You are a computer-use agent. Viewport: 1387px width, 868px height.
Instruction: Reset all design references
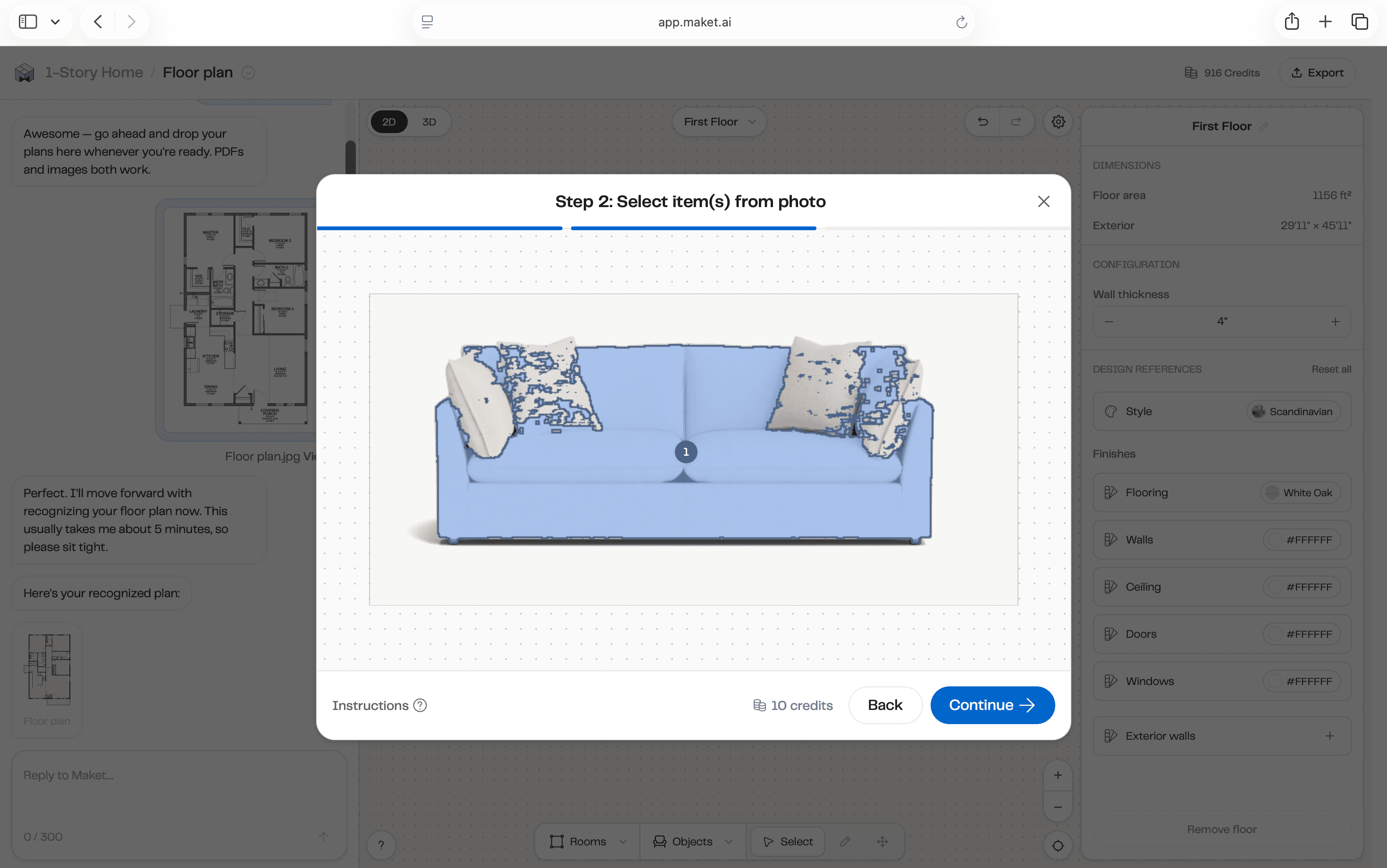tap(1331, 369)
